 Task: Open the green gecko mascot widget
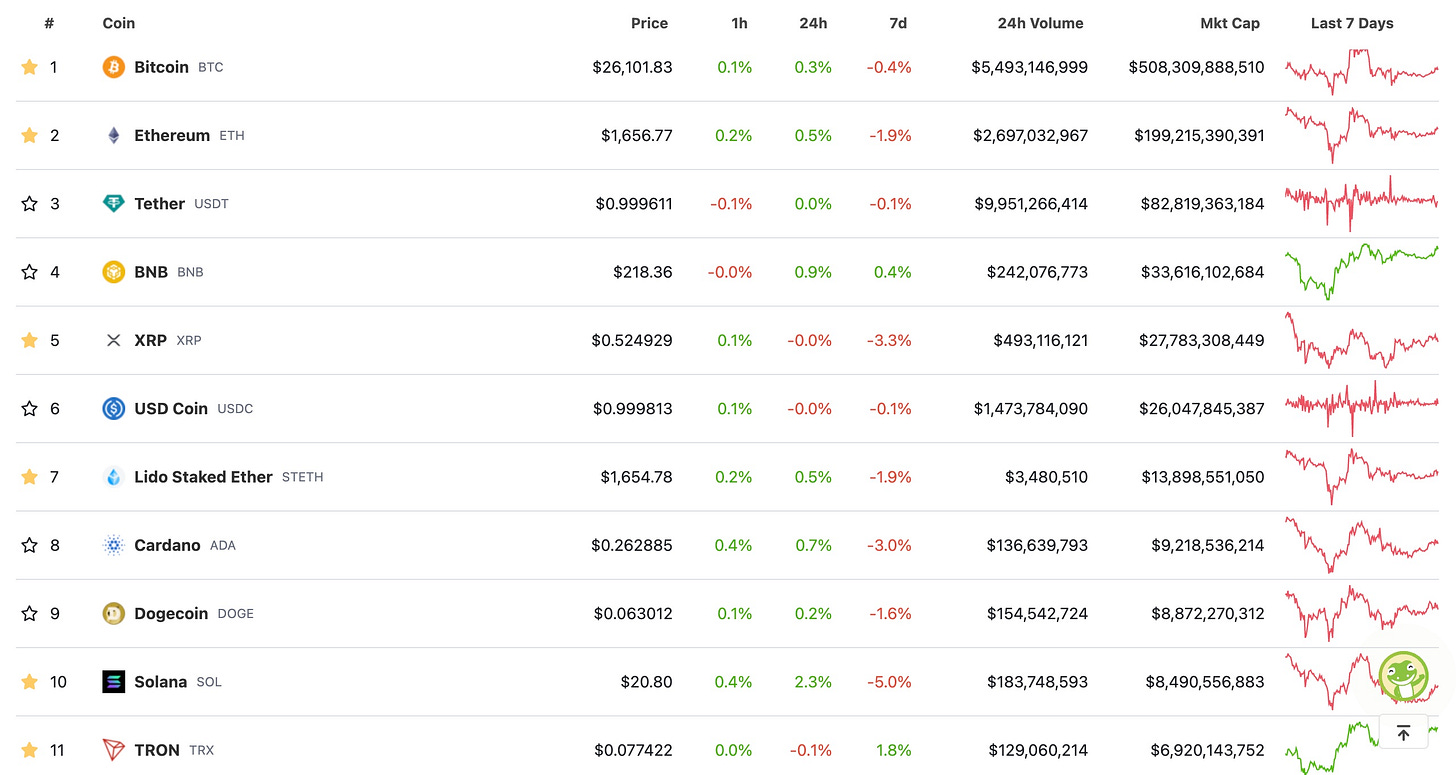tap(1403, 677)
